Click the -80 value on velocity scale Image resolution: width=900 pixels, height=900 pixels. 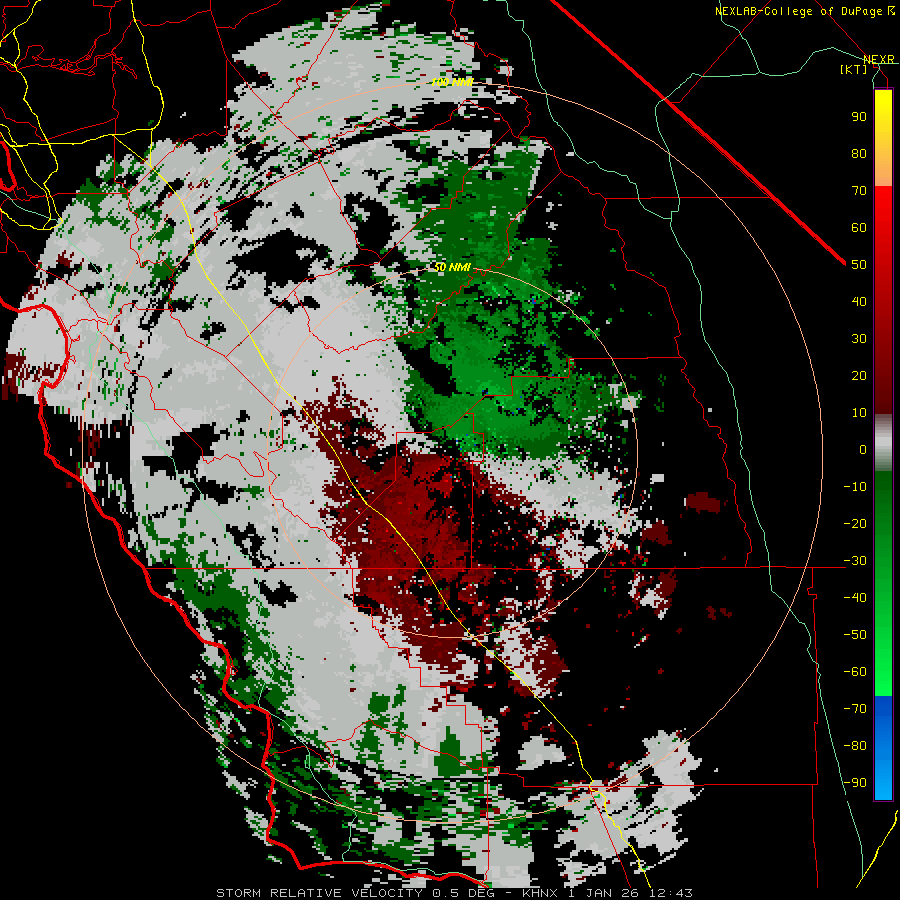point(855,746)
